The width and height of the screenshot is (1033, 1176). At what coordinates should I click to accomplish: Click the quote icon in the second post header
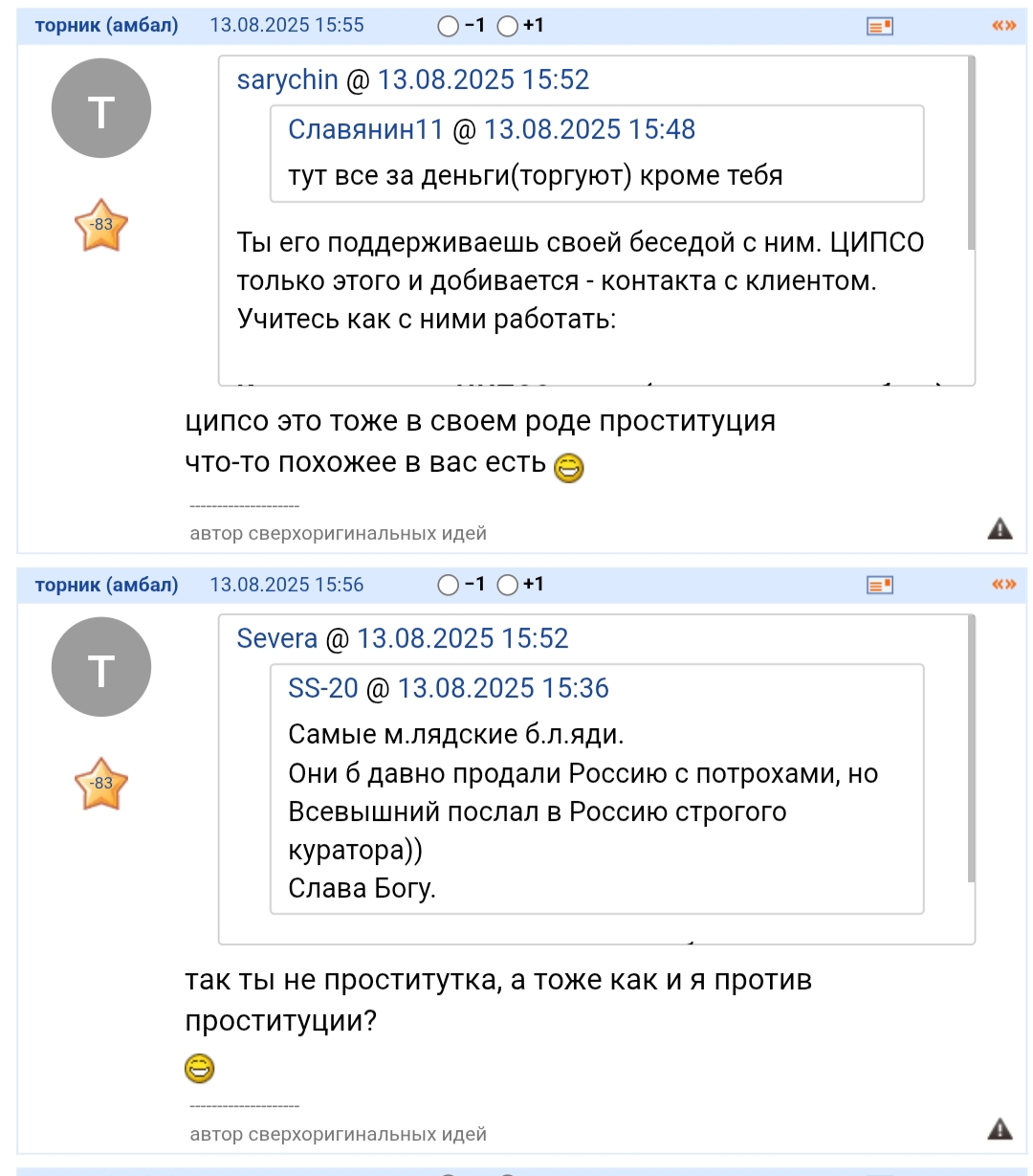point(1003,585)
